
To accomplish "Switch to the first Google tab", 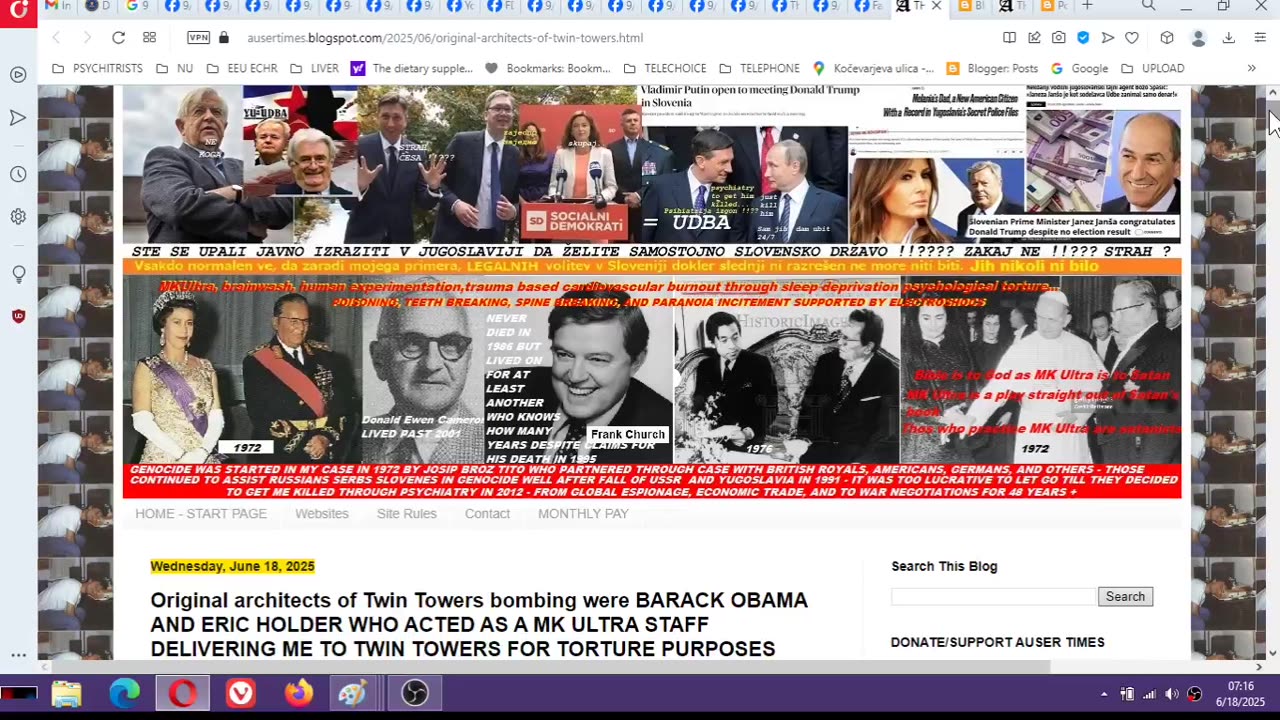I will [x=137, y=6].
